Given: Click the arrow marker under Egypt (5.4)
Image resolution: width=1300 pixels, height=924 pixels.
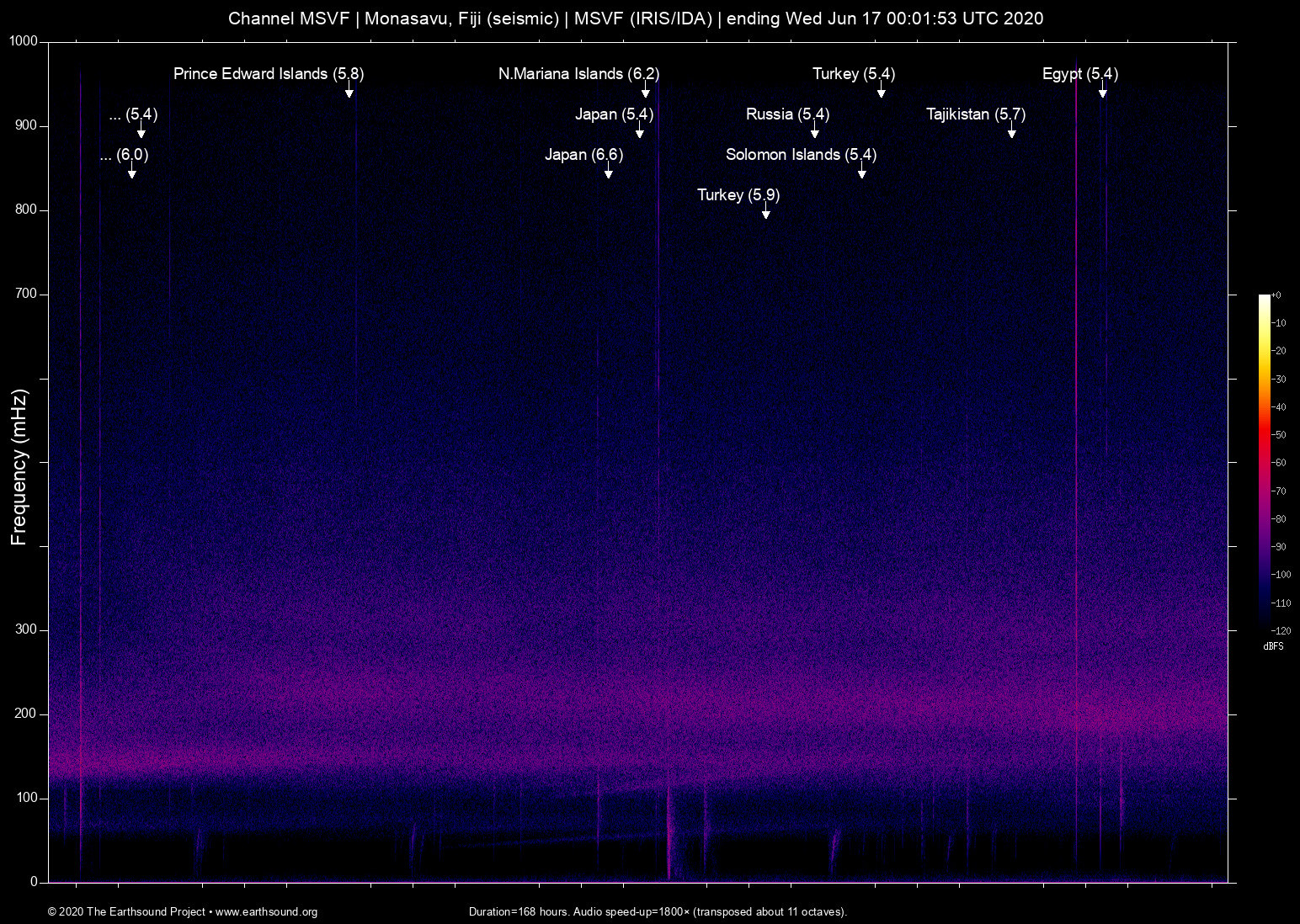Looking at the screenshot, I should pos(1102,91).
